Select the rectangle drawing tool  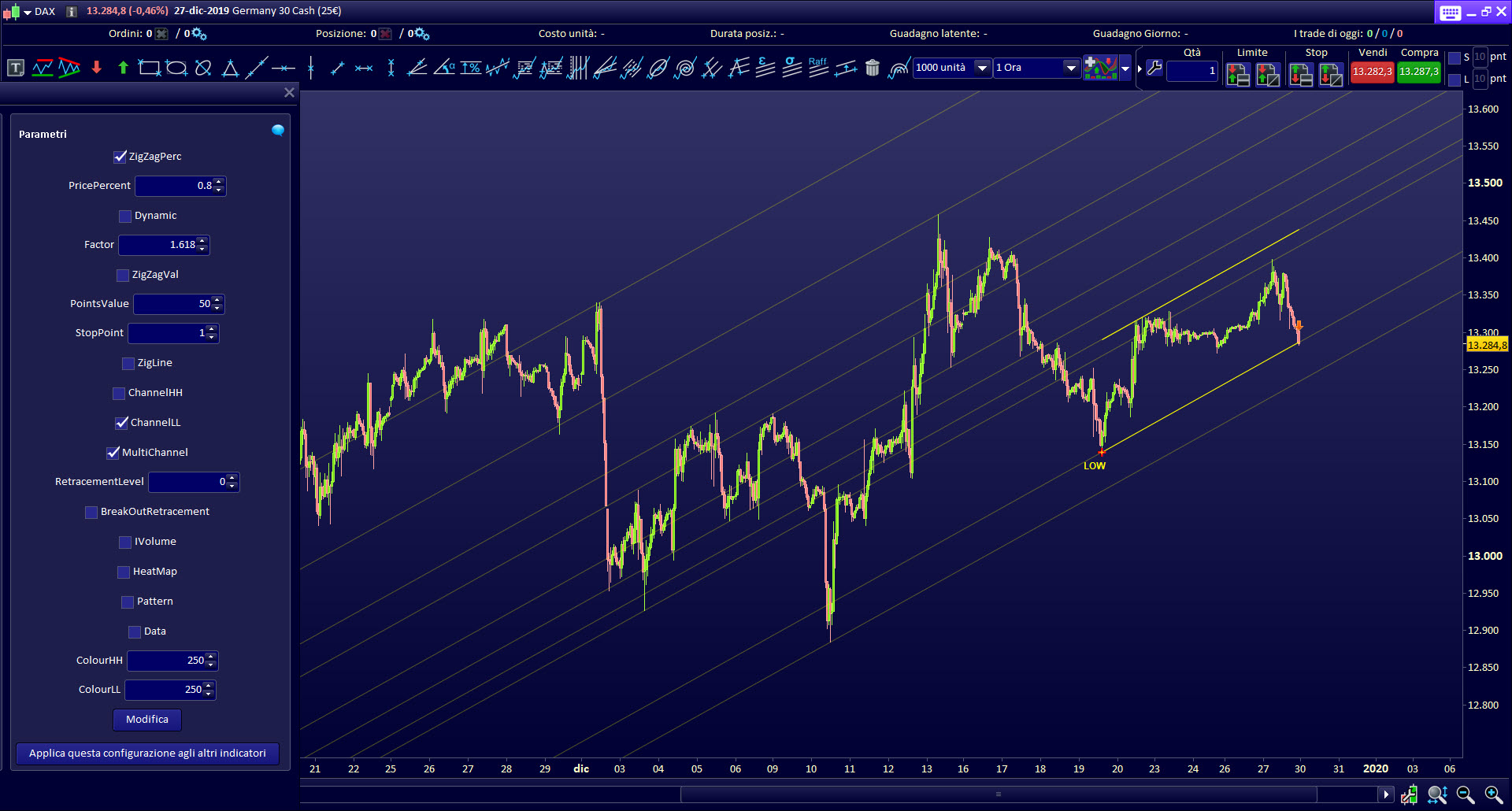[x=150, y=68]
